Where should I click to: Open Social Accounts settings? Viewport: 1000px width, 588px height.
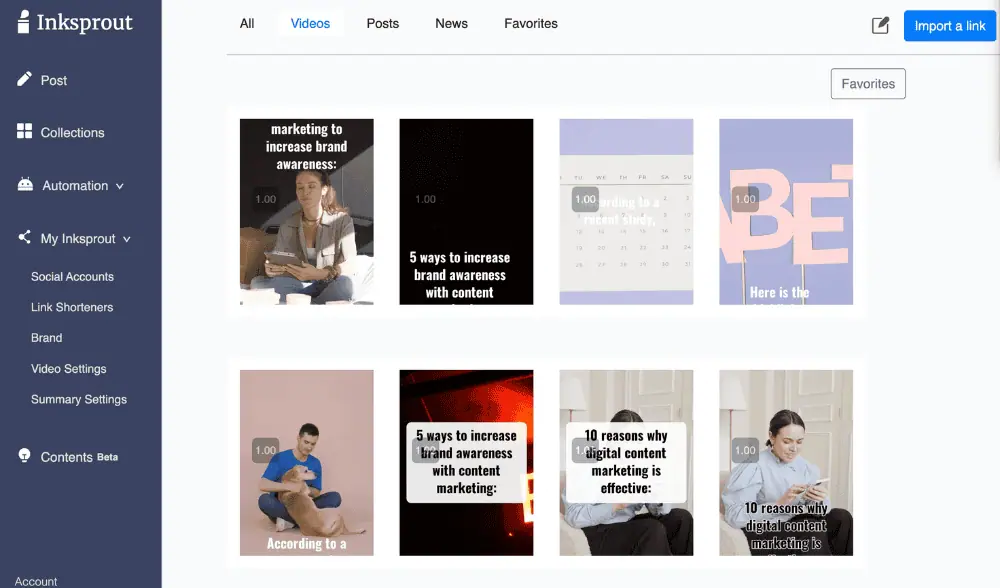tap(72, 277)
